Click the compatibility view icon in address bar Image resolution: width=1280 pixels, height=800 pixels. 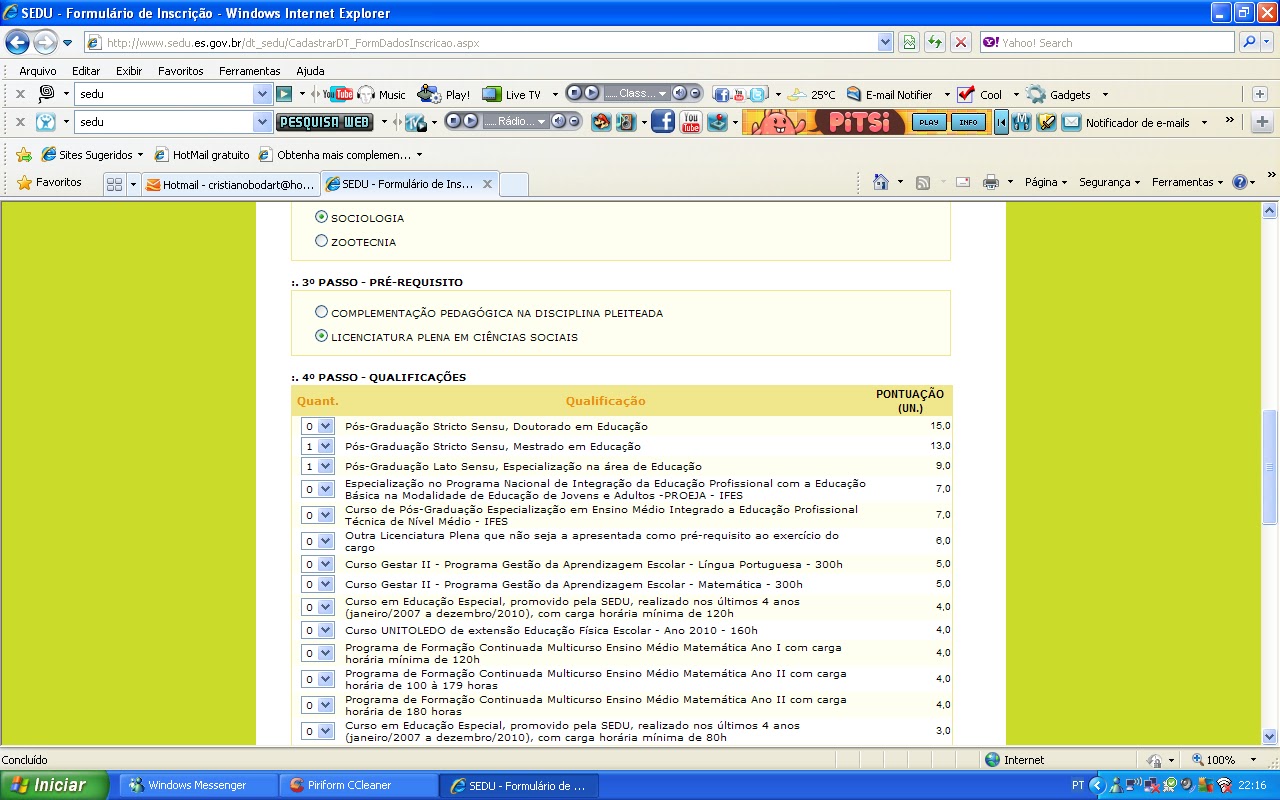coord(909,42)
